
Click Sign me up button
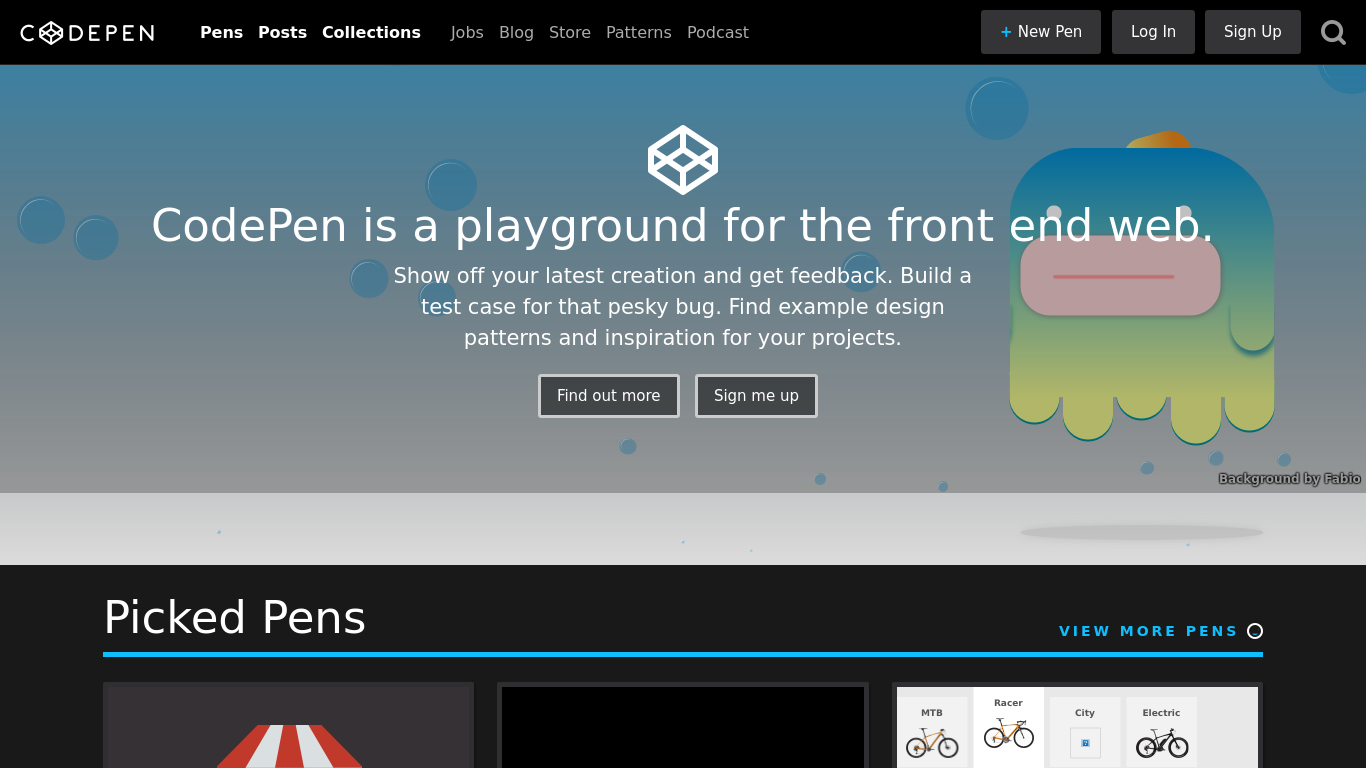click(756, 396)
